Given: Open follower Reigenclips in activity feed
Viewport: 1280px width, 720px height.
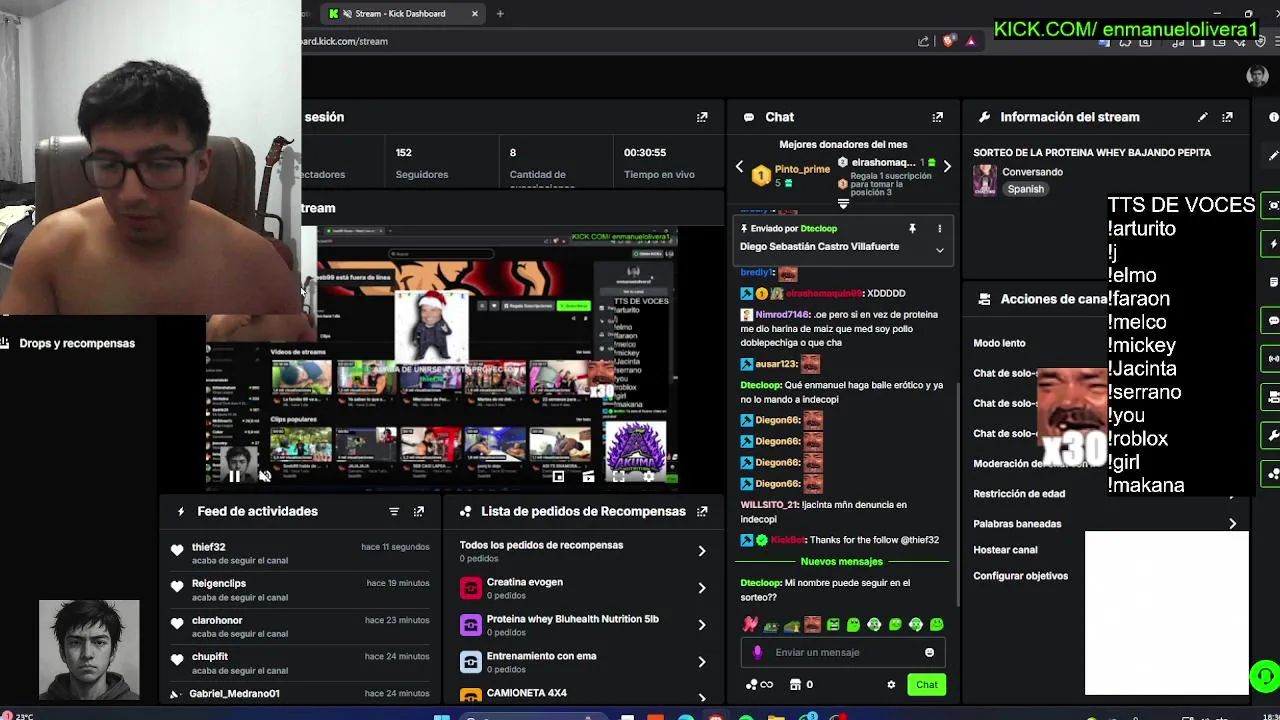Looking at the screenshot, I should (x=219, y=583).
